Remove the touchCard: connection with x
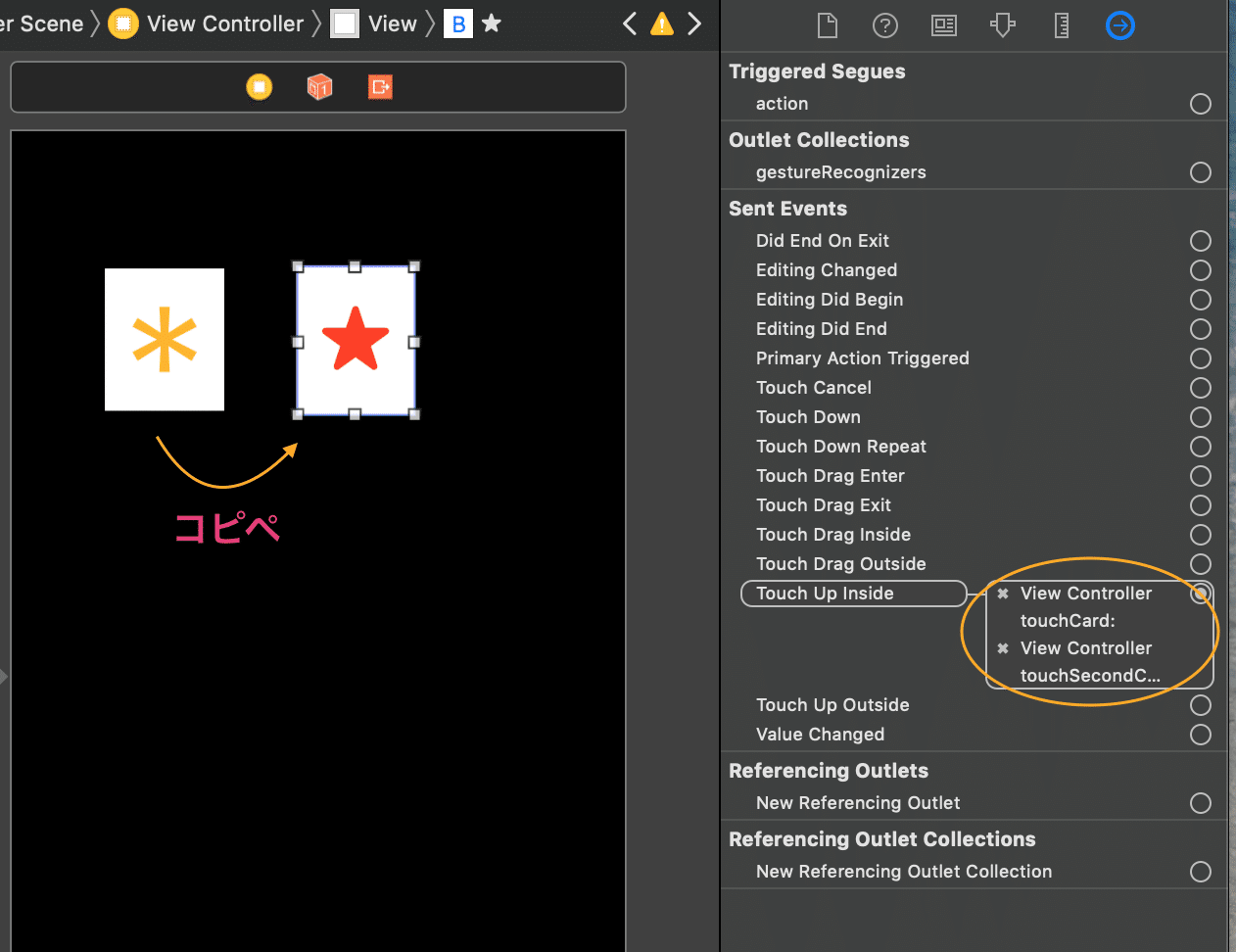1236x952 pixels. pyautogui.click(x=1003, y=594)
